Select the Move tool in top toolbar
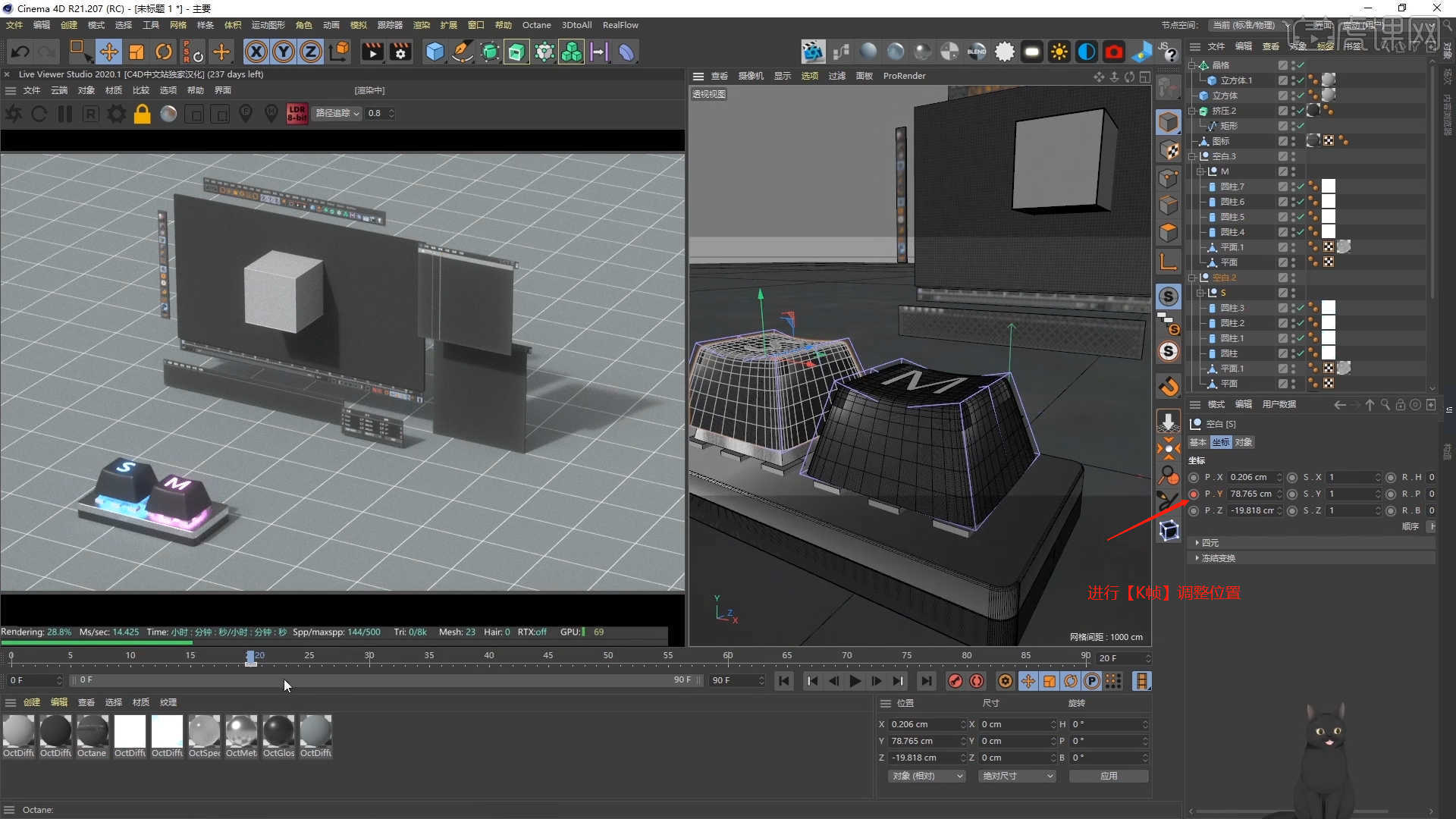Screen dimensions: 1456x819 point(109,52)
